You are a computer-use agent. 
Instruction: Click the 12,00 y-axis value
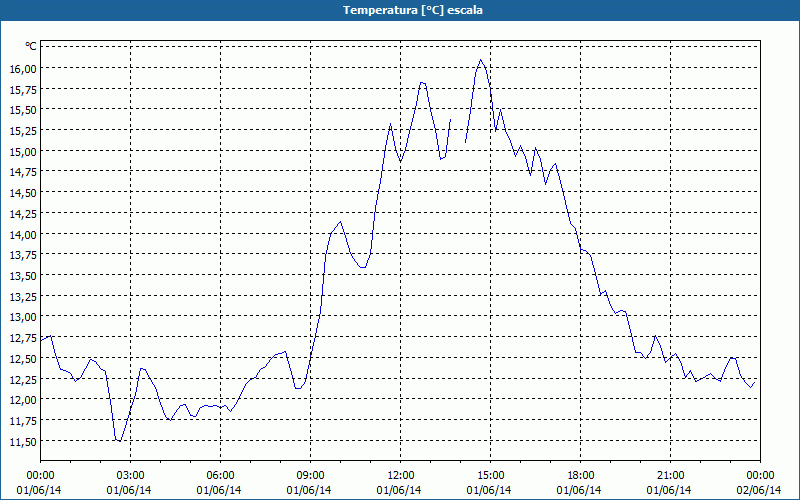pyautogui.click(x=23, y=400)
